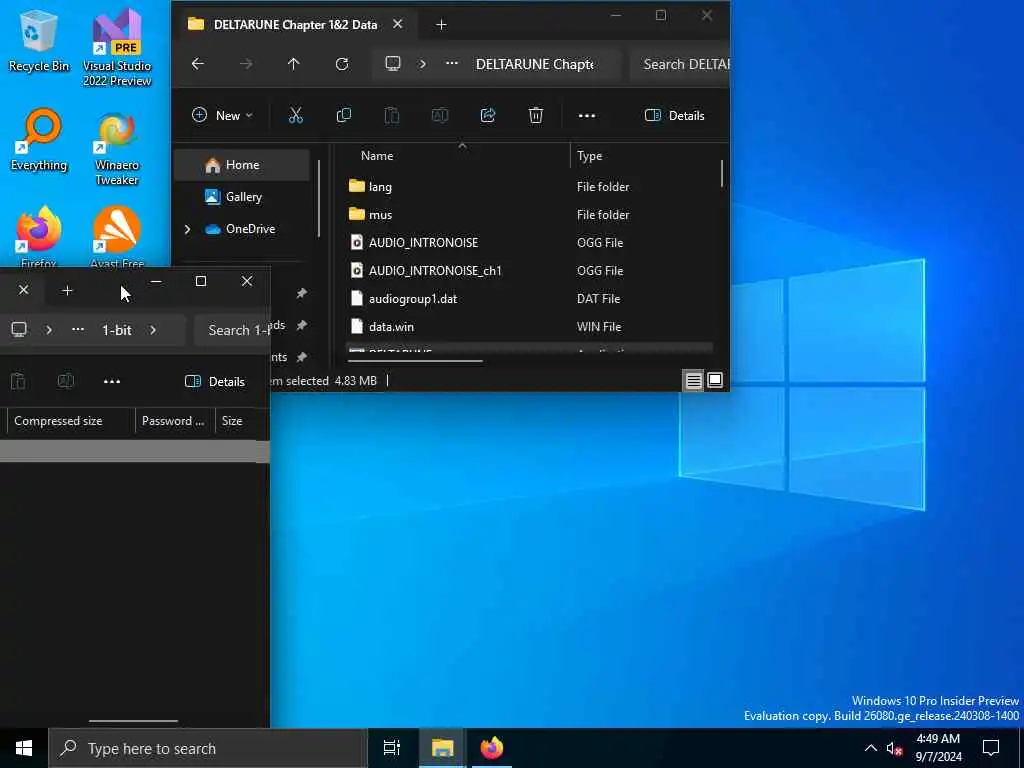Toggle Details pane in DELTARUNE window
This screenshot has width=1024, height=768.
675,116
